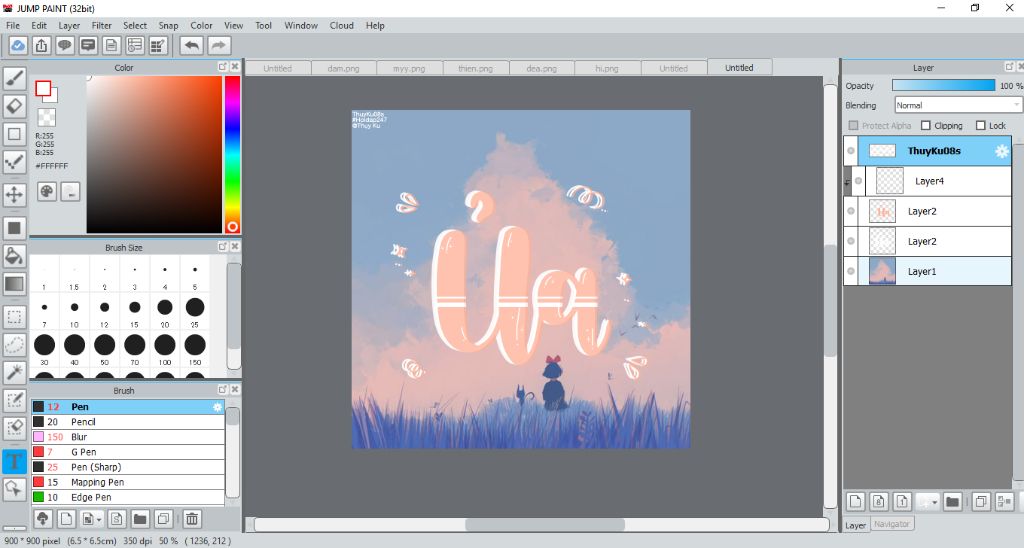This screenshot has height=548, width=1024.
Task: Select the Brush tool in the left toolbar
Action: (14, 78)
